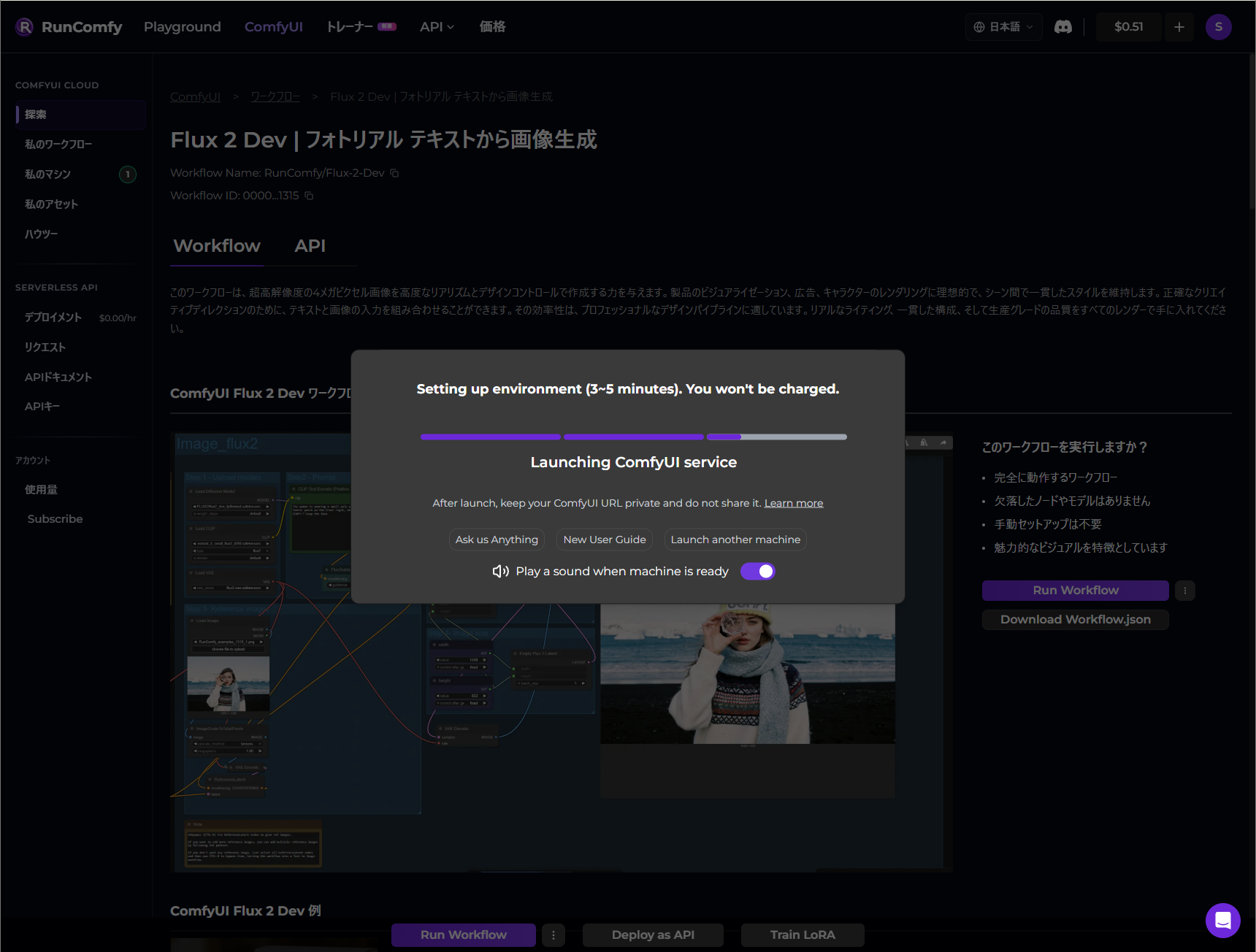Open the 日本語 language dropdown
This screenshot has height=952, width=1256.
click(x=1003, y=27)
